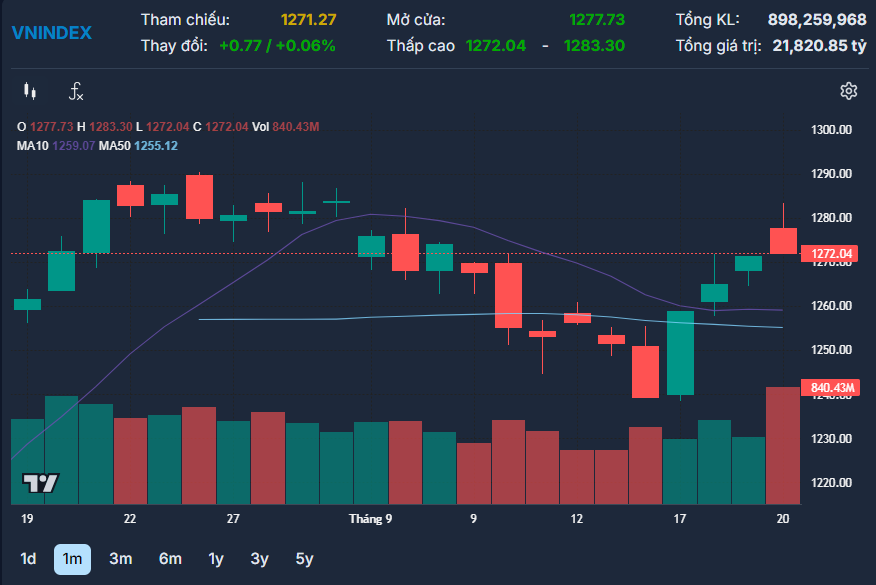Open the fx indicators menu
The width and height of the screenshot is (876, 585).
(x=76, y=91)
